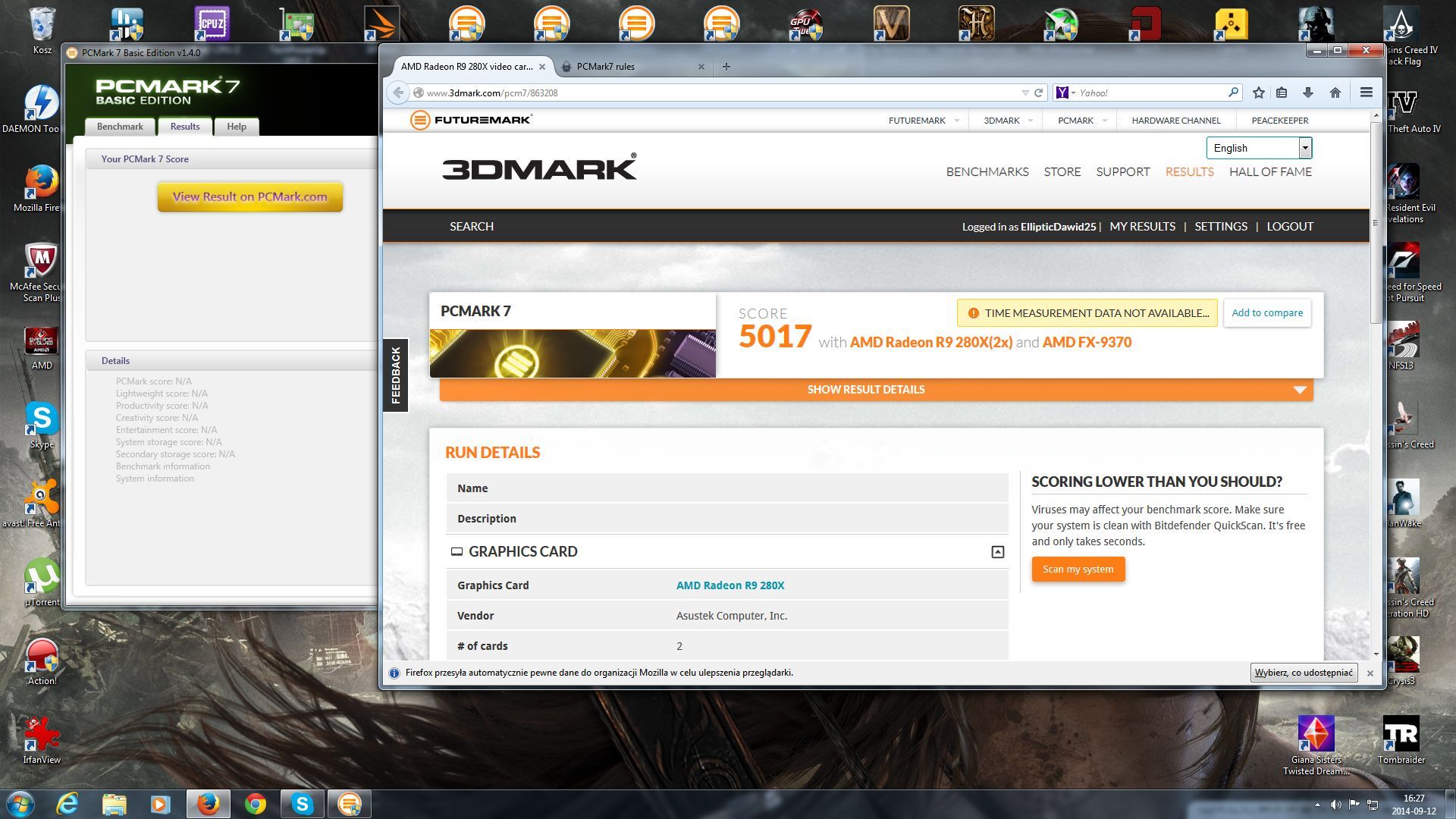Open Windows Explorer from taskbar
The height and width of the screenshot is (819, 1456).
115,804
